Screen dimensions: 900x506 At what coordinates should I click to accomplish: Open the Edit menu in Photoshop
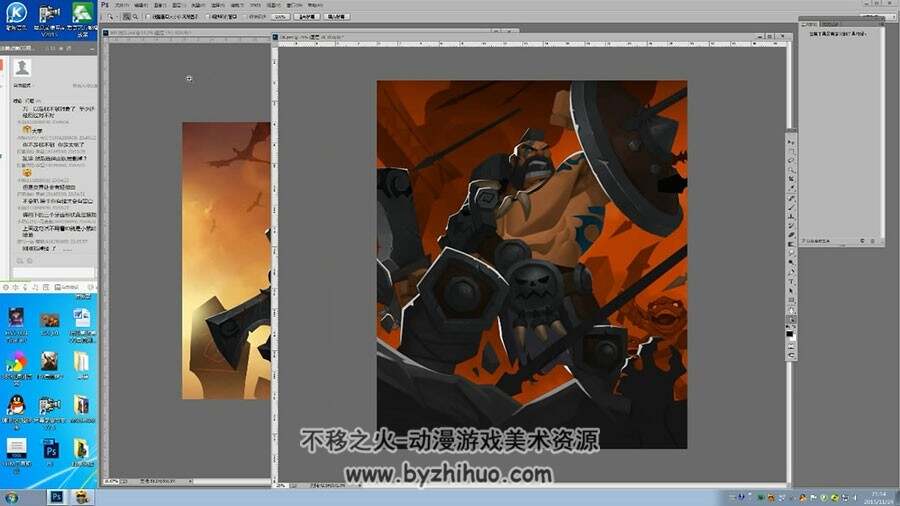[x=141, y=5]
